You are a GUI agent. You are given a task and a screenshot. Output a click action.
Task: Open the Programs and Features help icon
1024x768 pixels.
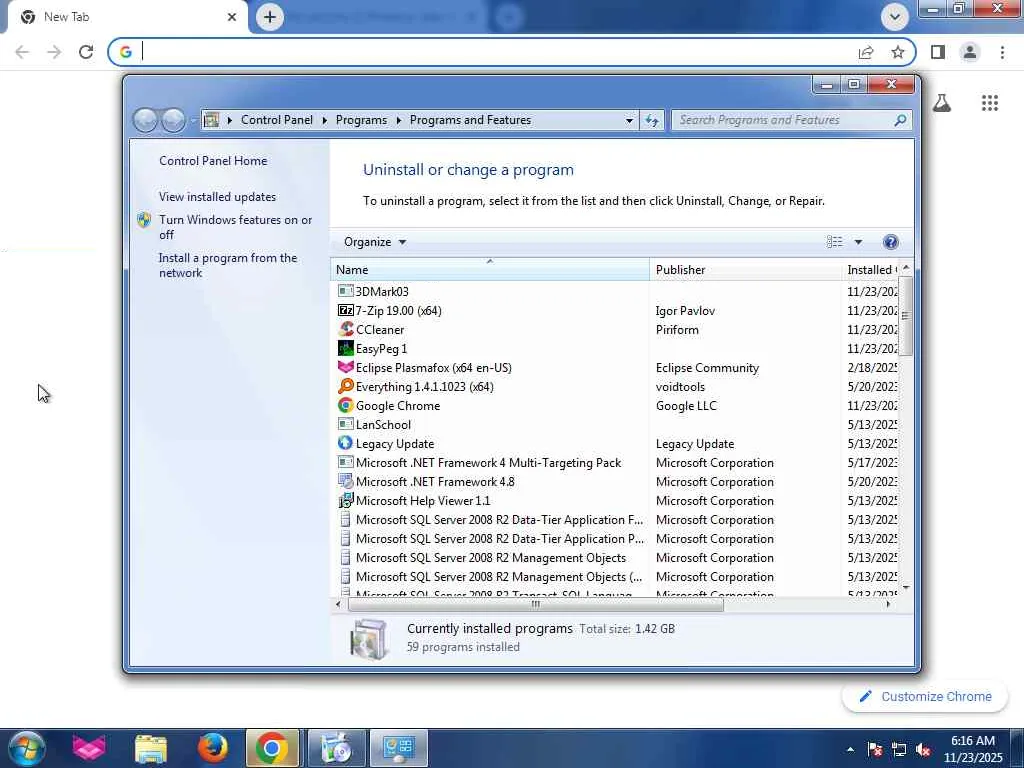click(x=890, y=242)
